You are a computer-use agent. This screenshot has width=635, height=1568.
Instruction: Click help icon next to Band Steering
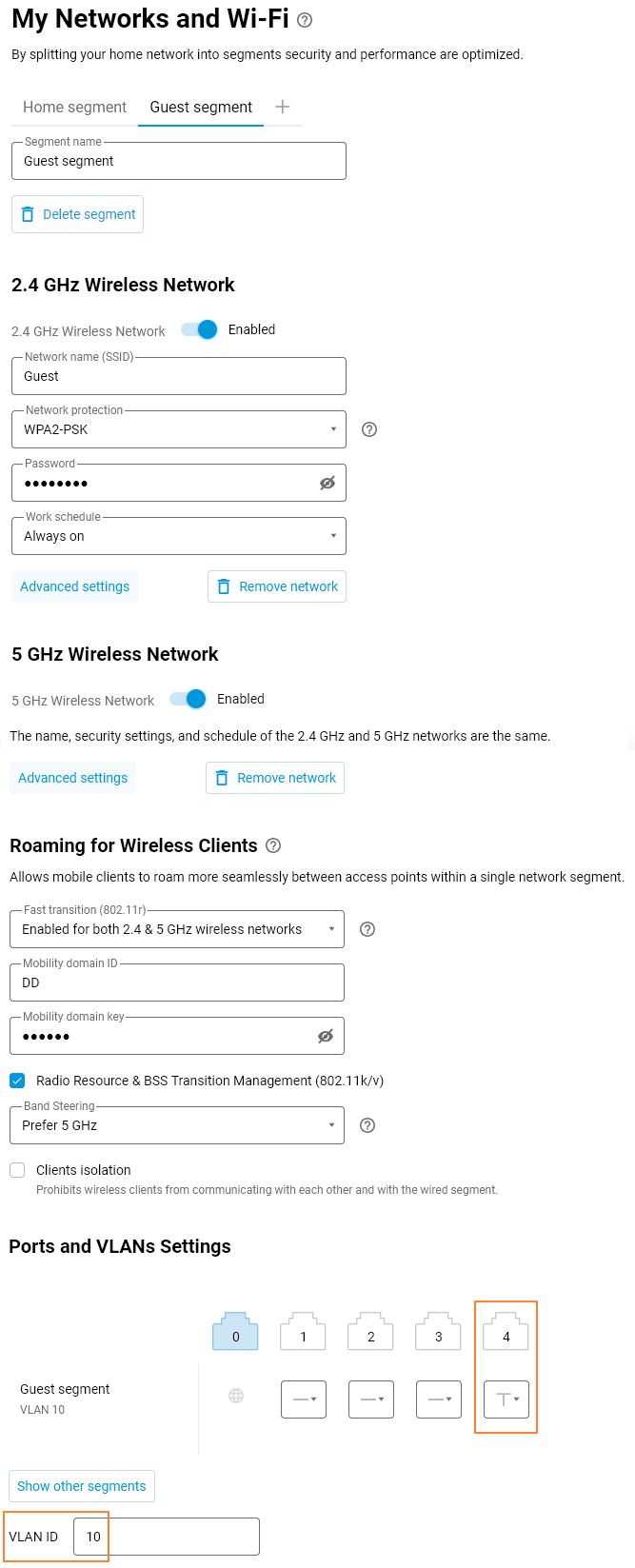point(367,1125)
